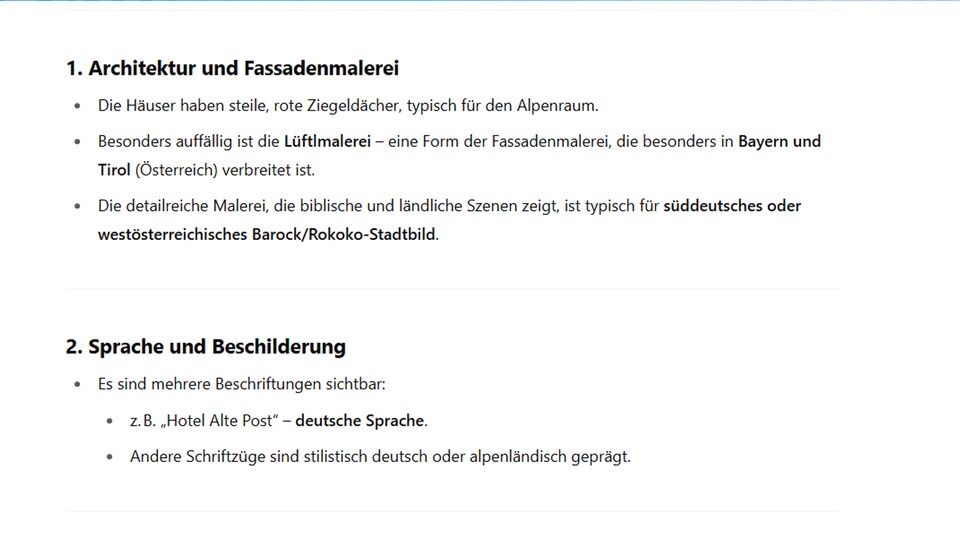Click the bold text "deutsche Sprache"
Screen dimensions: 960x540
(x=360, y=421)
